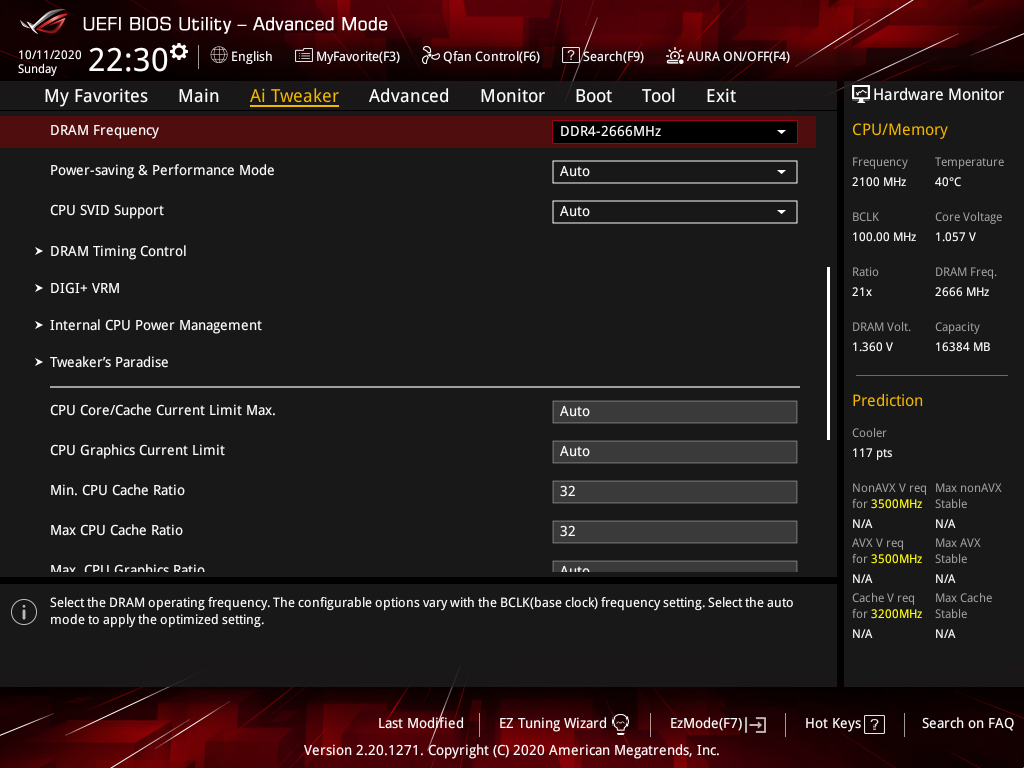Click the 117 pts cooler value
The height and width of the screenshot is (768, 1024).
(872, 453)
